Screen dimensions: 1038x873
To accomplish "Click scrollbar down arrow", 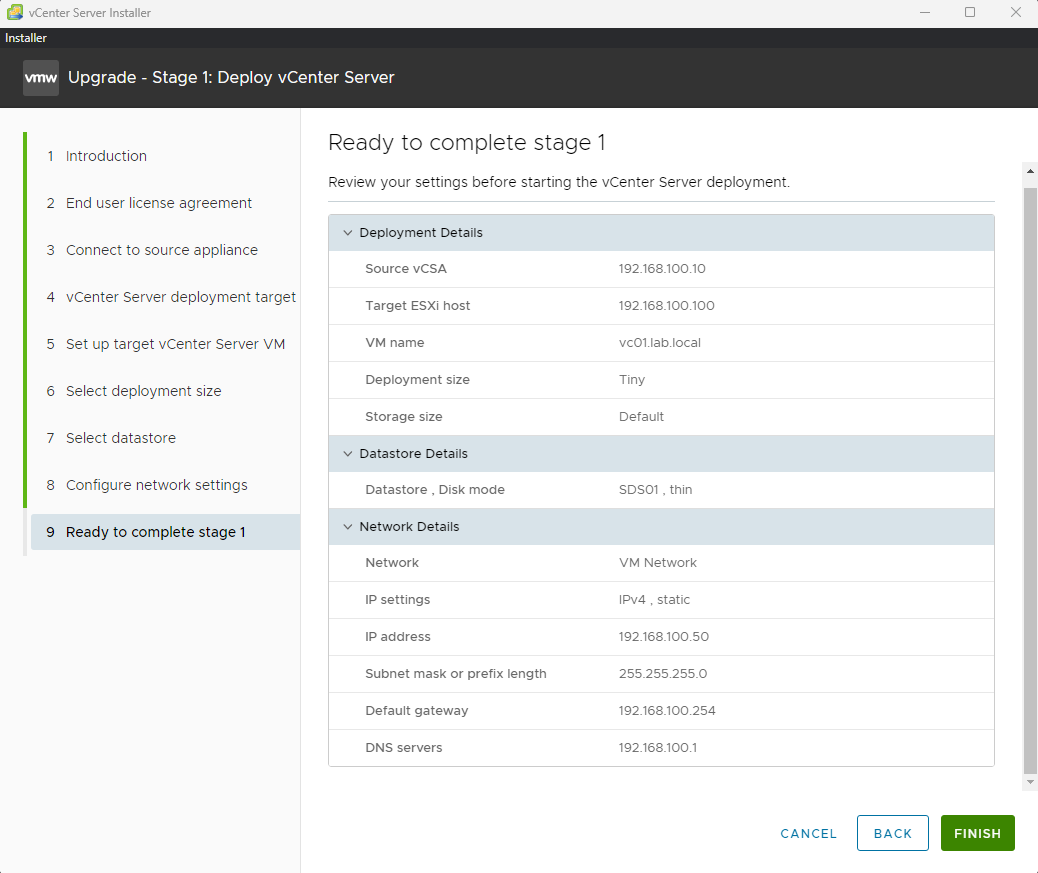I will click(1030, 782).
